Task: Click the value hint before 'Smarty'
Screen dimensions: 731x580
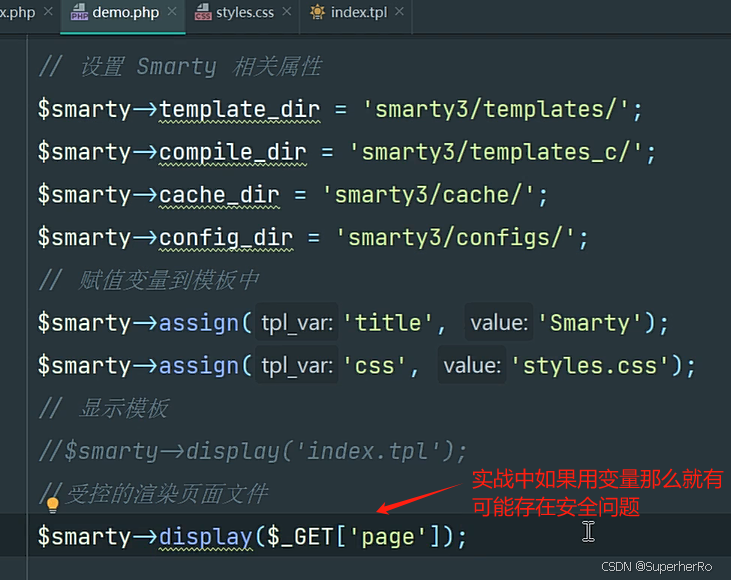Action: coord(499,324)
